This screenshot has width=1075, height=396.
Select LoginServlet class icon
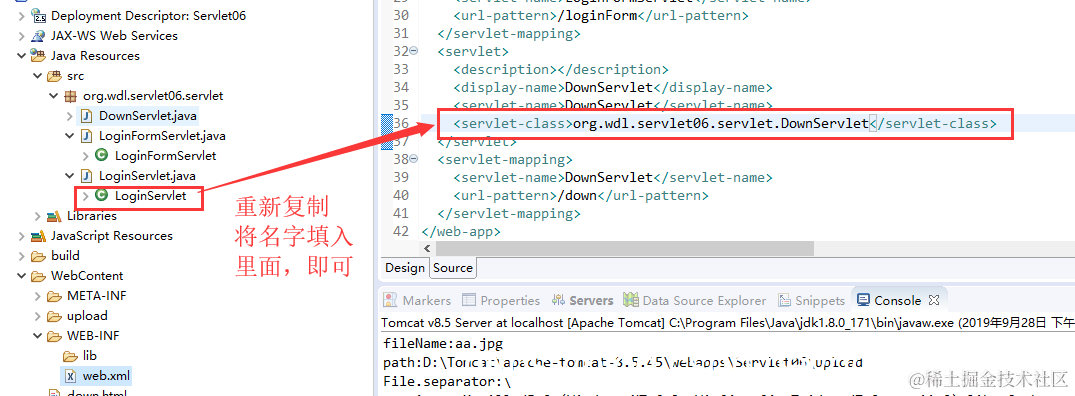[x=102, y=195]
